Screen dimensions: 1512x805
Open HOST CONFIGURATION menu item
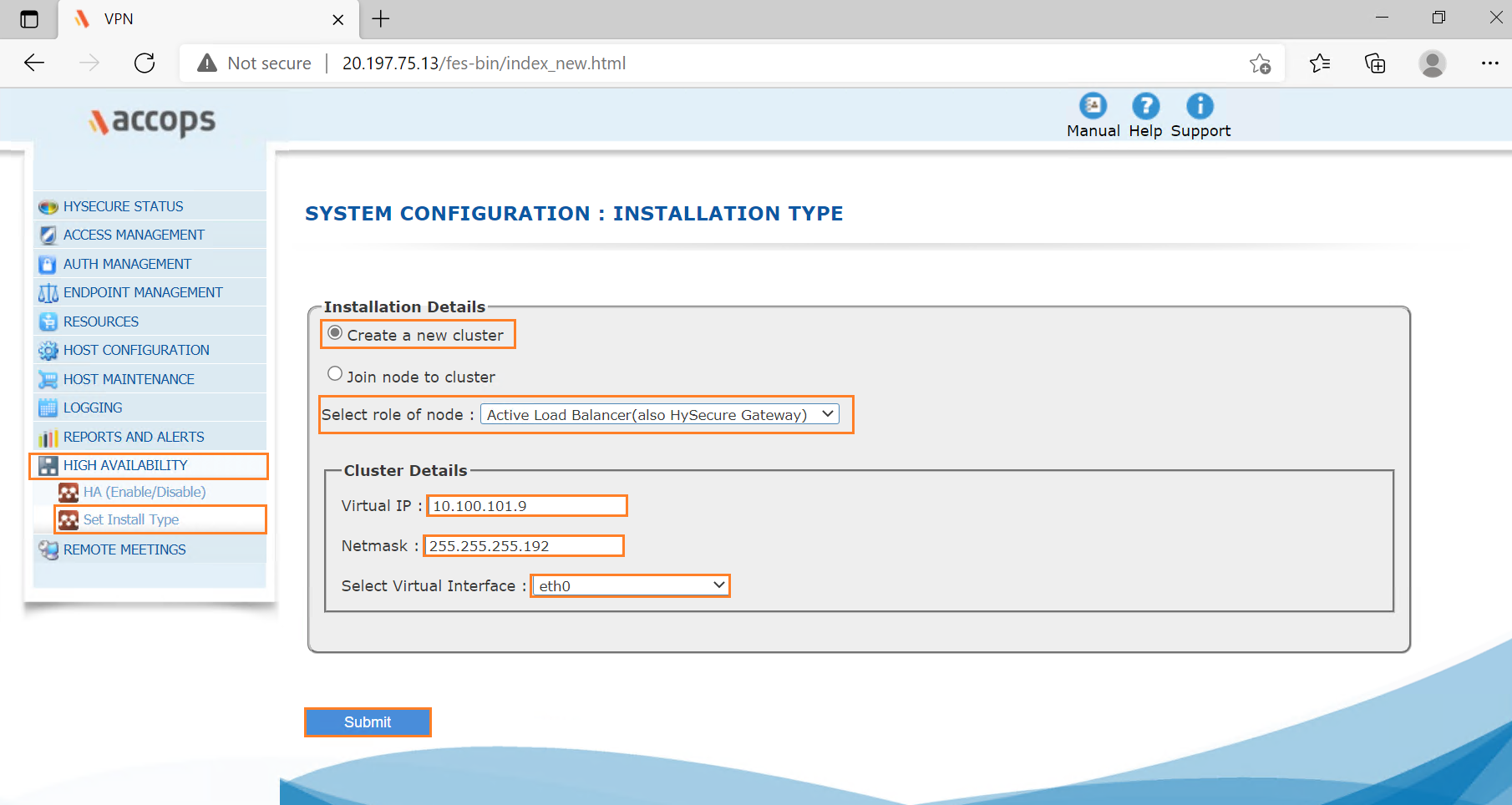[x=136, y=350]
